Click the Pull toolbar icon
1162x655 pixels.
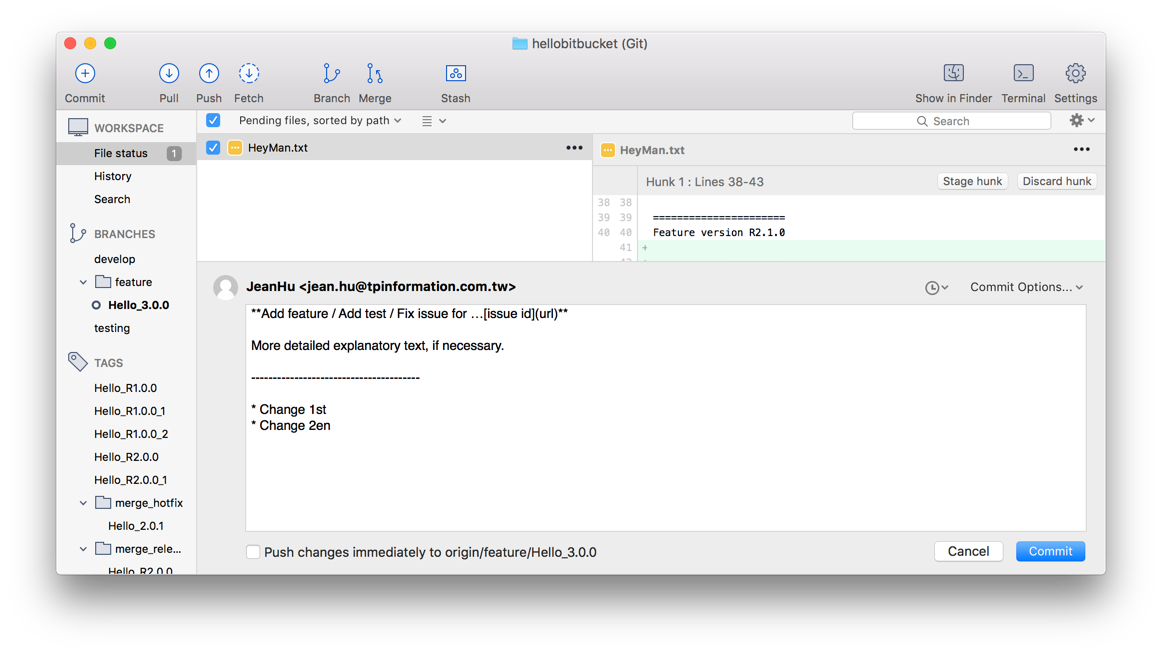[169, 74]
